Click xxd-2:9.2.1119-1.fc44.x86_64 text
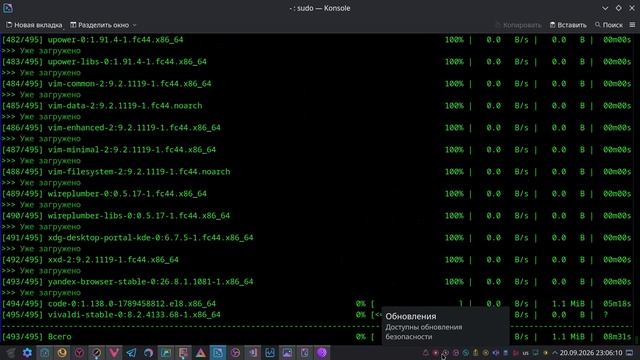Image resolution: width=640 pixels, height=360 pixels. tap(113, 260)
